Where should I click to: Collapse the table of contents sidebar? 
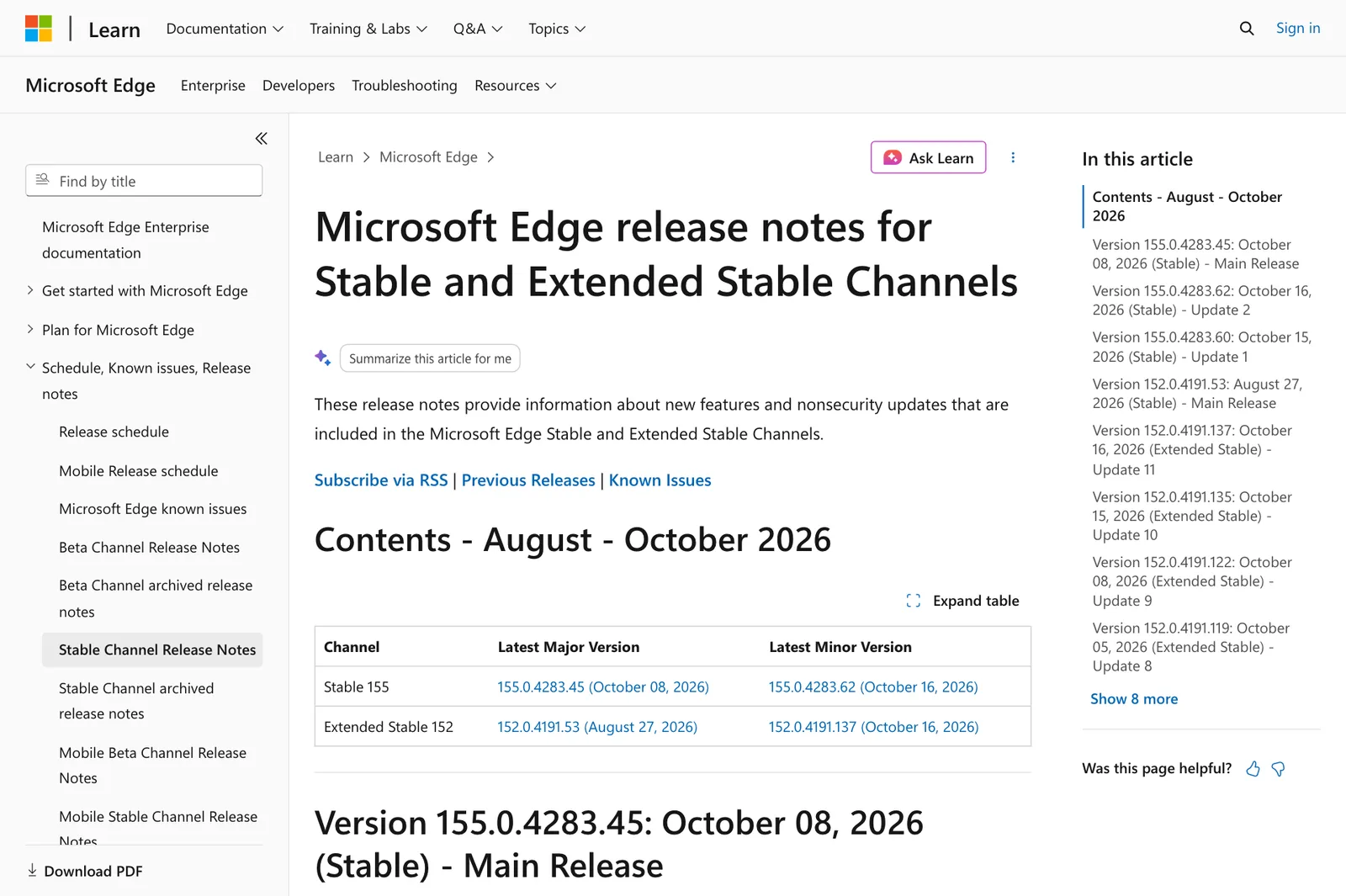click(x=262, y=138)
